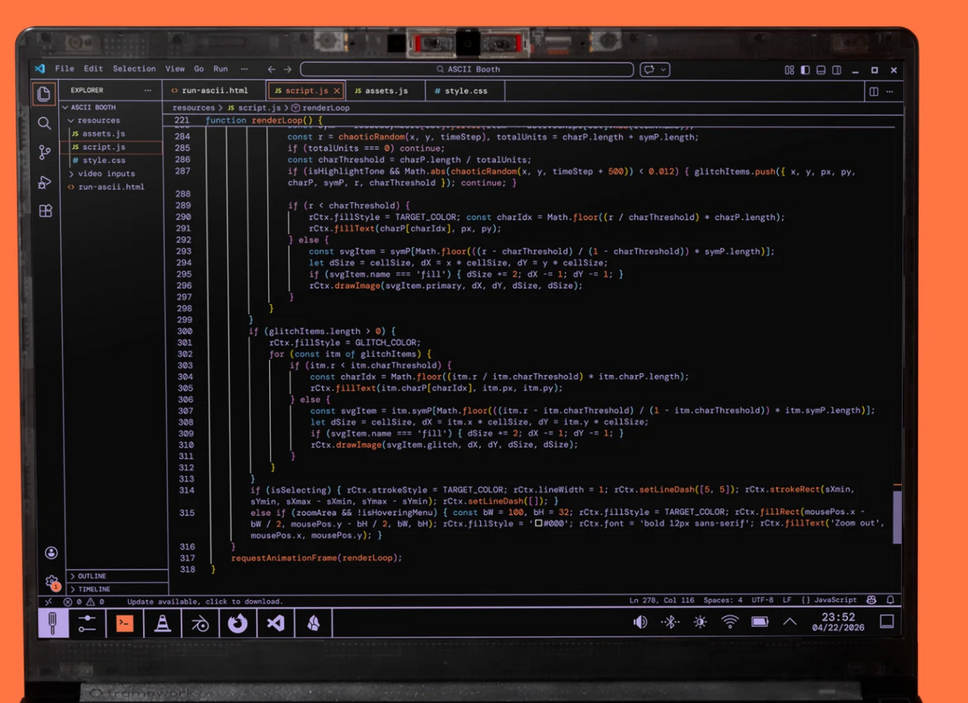Click Ln 278, Col 116 in status bar

click(662, 600)
